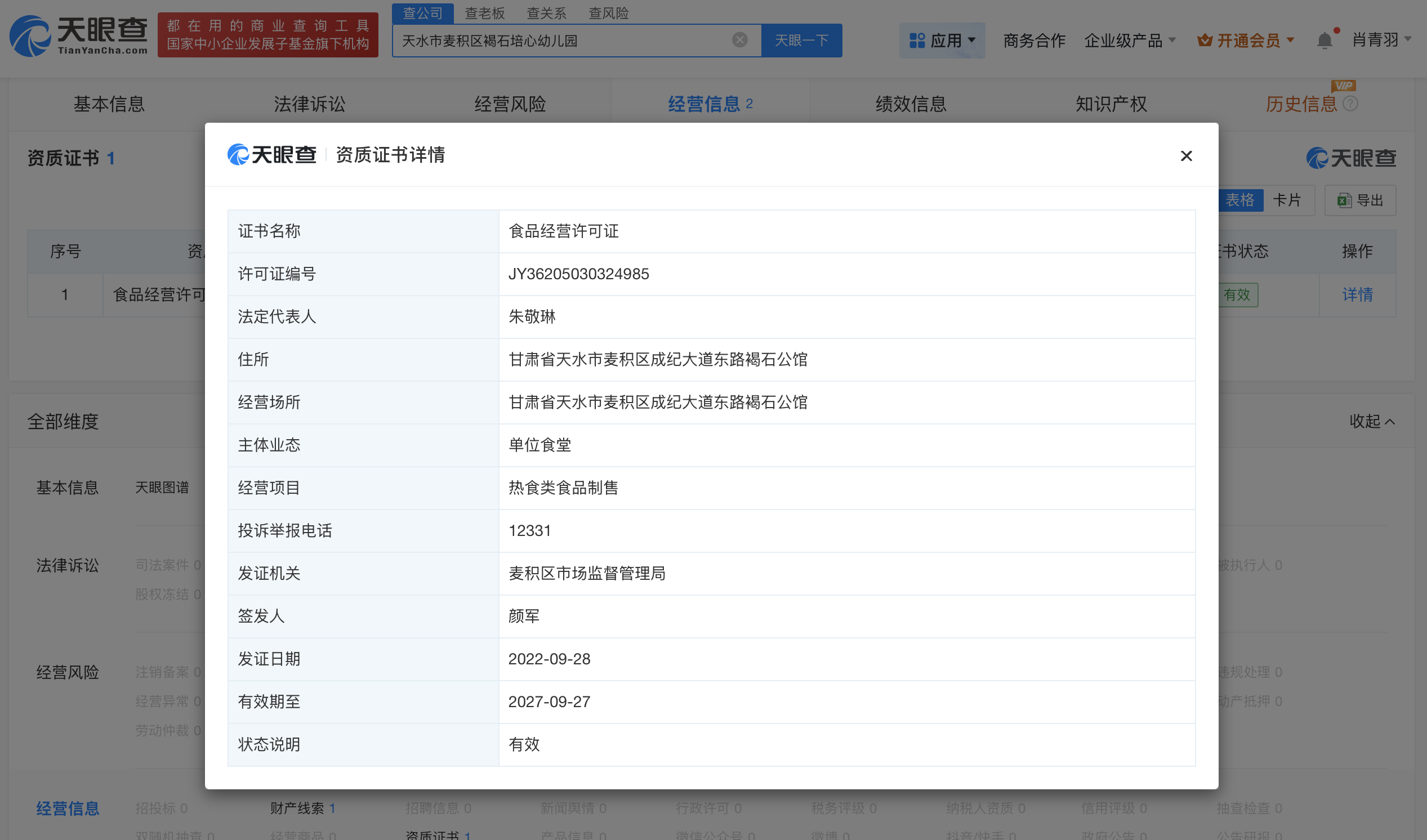Screen dimensions: 1427x840
Task: Select the 查风险 search tab
Action: 608,12
